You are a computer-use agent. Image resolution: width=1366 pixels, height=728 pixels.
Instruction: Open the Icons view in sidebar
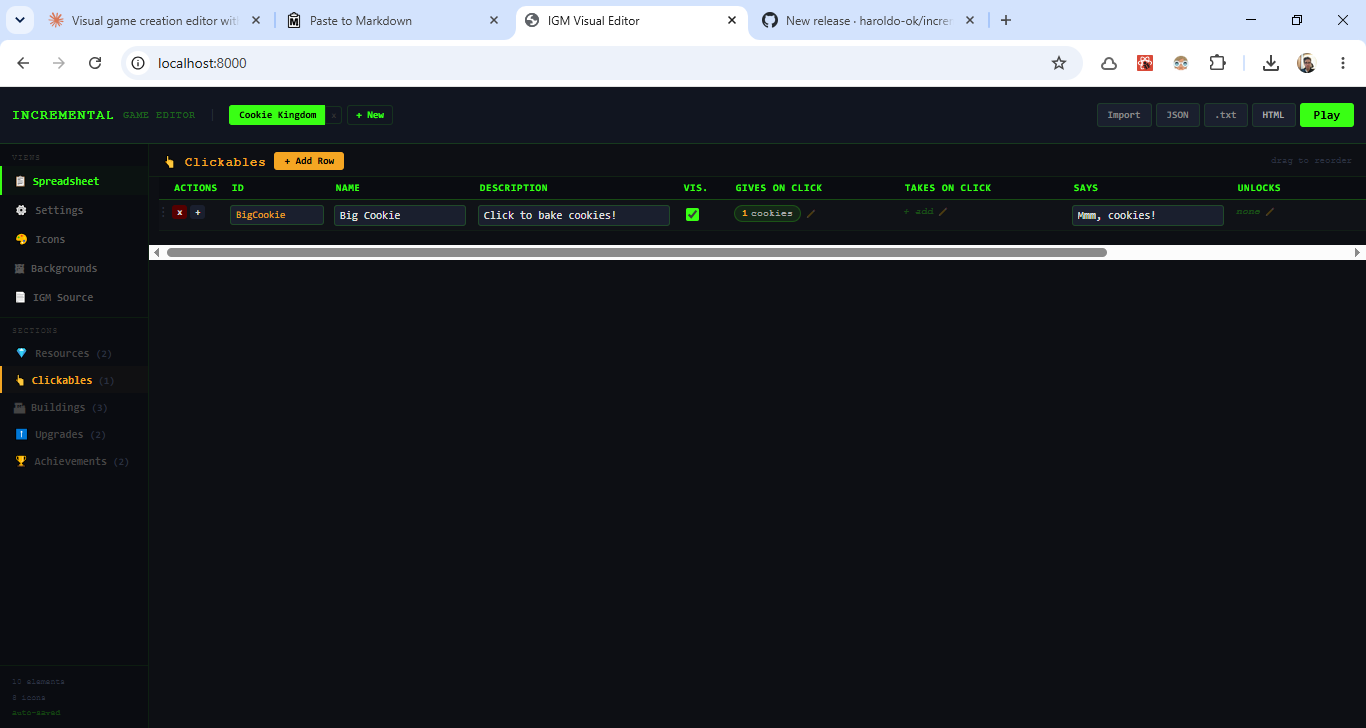(74, 239)
